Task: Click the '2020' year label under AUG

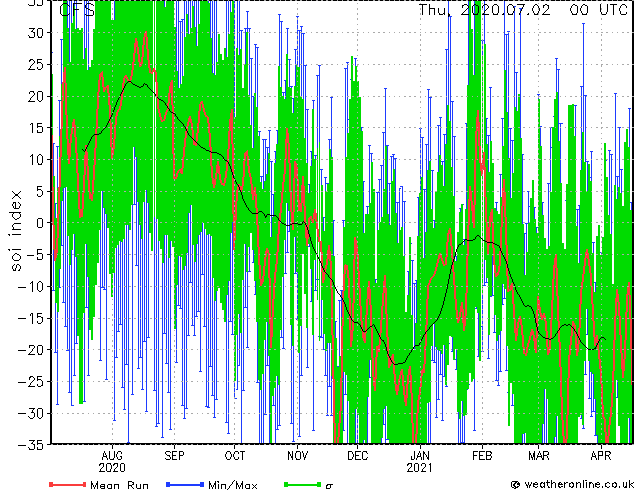Action: pyautogui.click(x=112, y=468)
